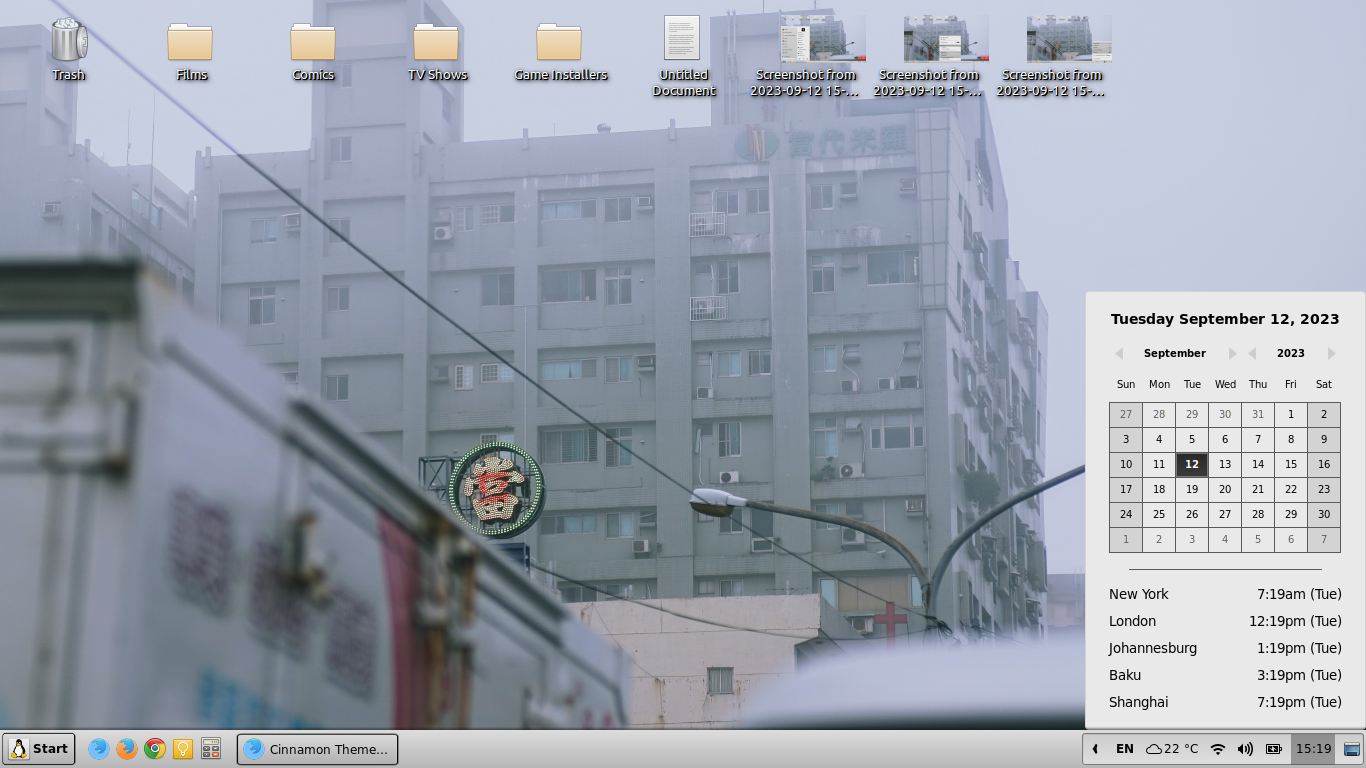Open the battery power applet

tap(1274, 748)
